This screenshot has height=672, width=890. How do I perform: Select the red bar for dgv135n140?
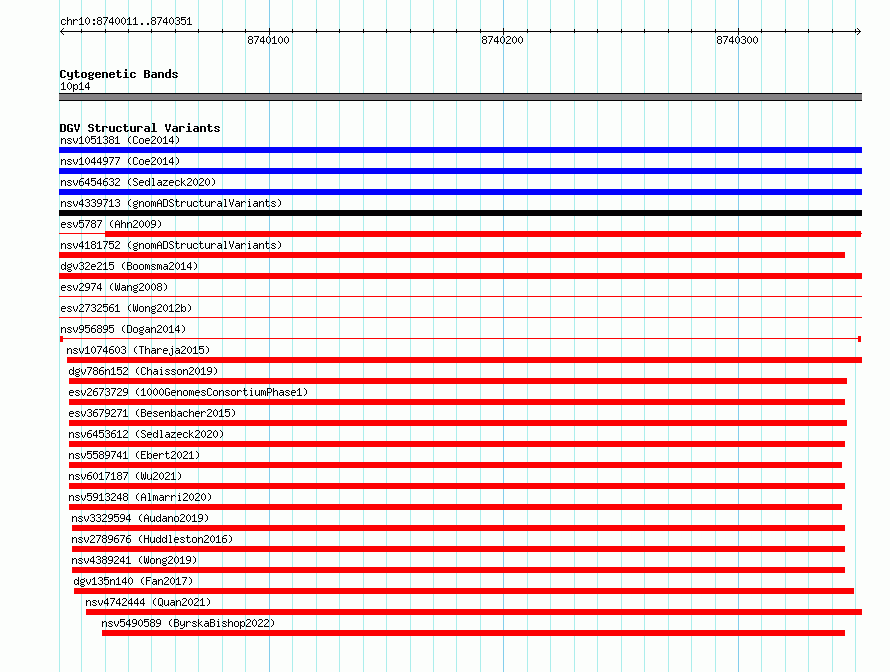point(464,591)
